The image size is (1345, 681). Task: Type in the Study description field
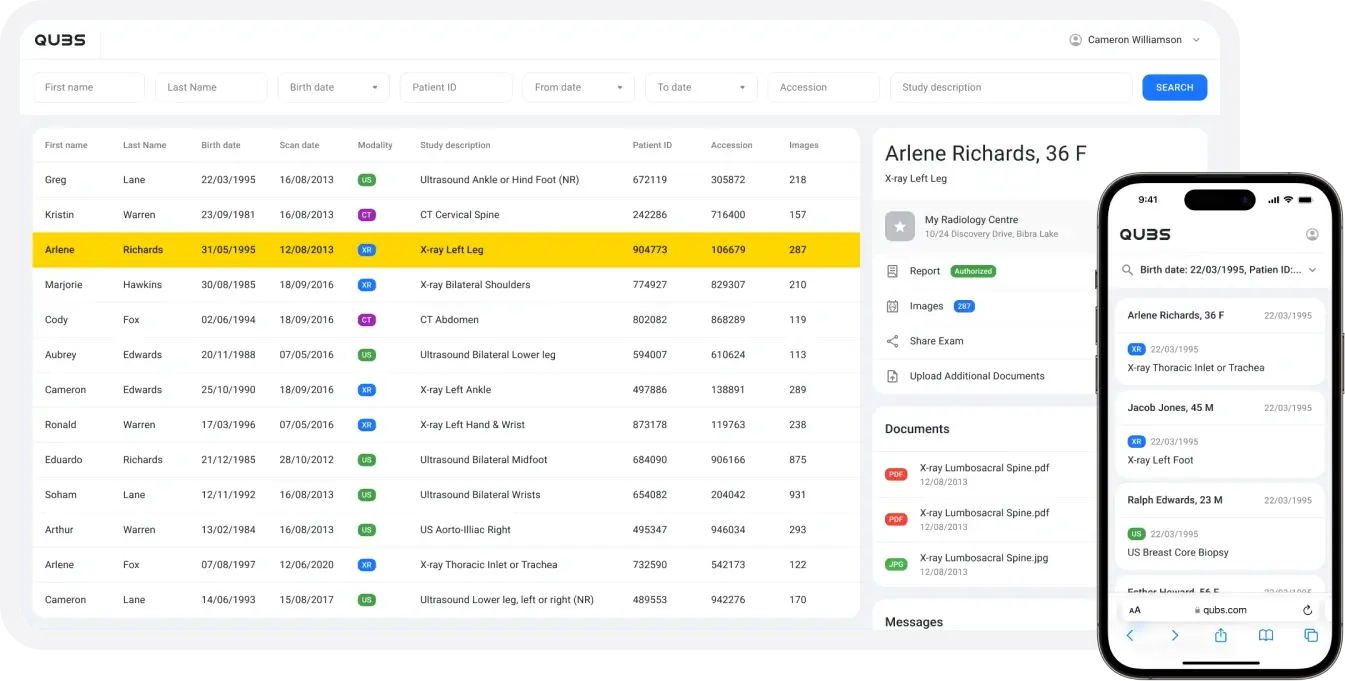(x=1010, y=88)
